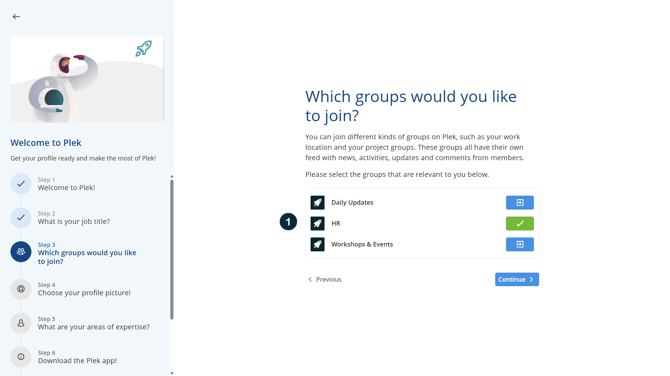Click the Step 5 expertise person icon

(21, 323)
